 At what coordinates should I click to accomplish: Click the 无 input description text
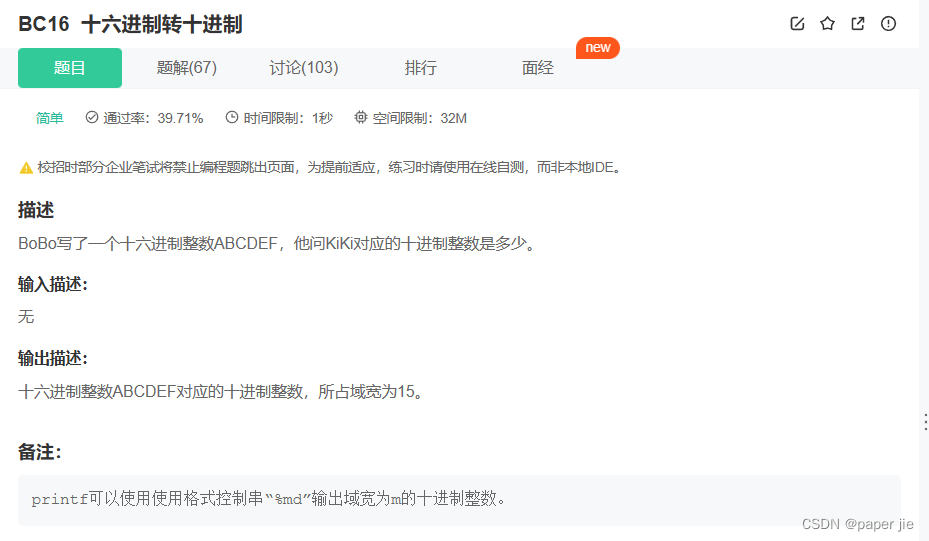point(26,317)
